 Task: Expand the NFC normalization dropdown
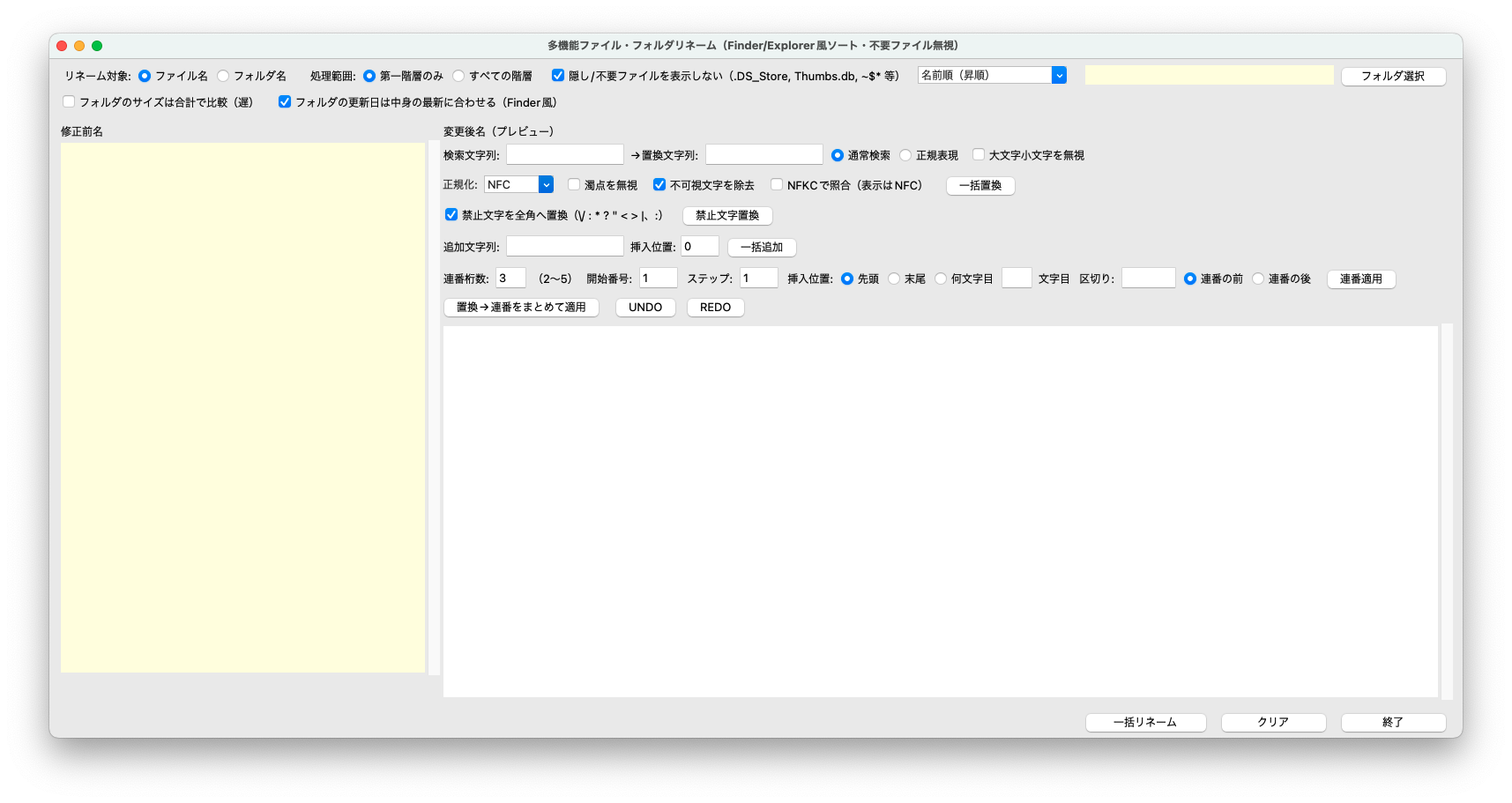[x=518, y=185]
